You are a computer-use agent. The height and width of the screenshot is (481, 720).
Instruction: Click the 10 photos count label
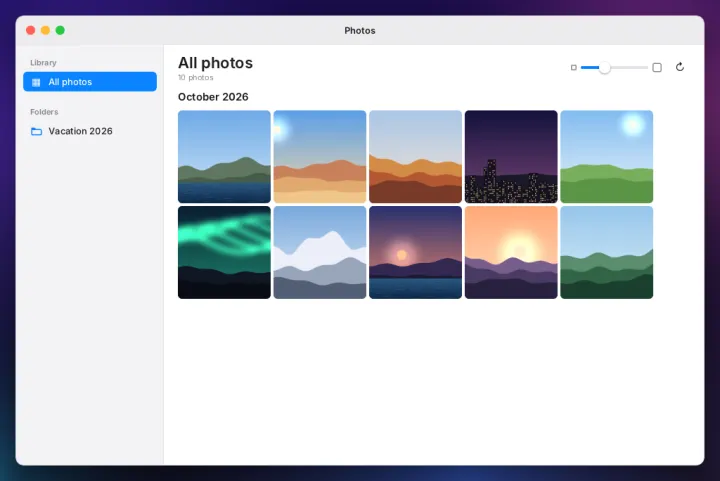[196, 78]
